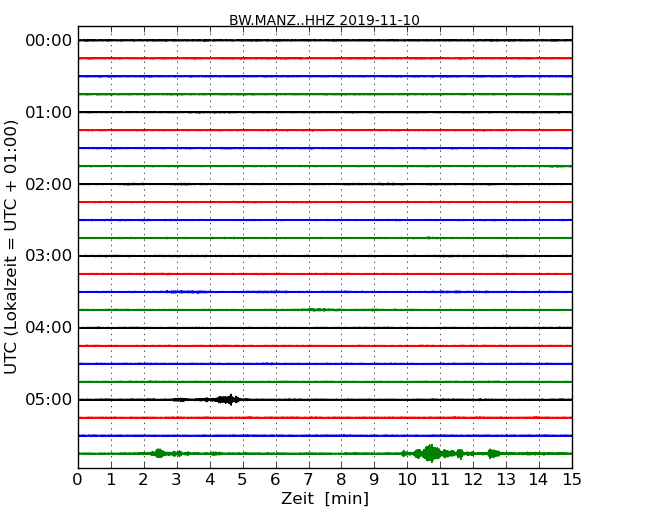Click the 00:00 time label on y-axis
The height and width of the screenshot is (520, 650).
click(48, 40)
